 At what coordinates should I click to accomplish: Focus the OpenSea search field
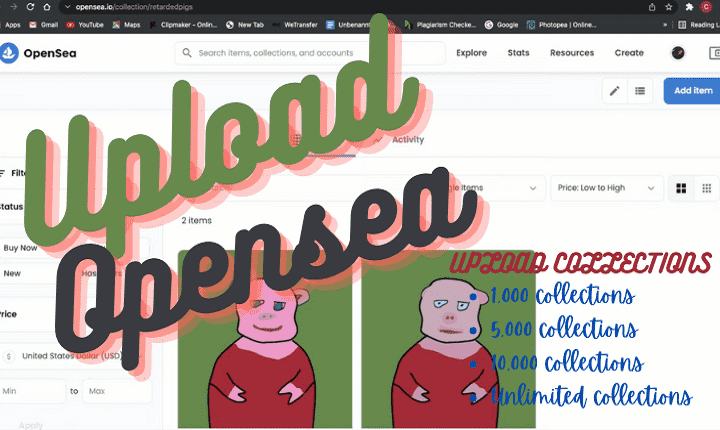tap(310, 53)
